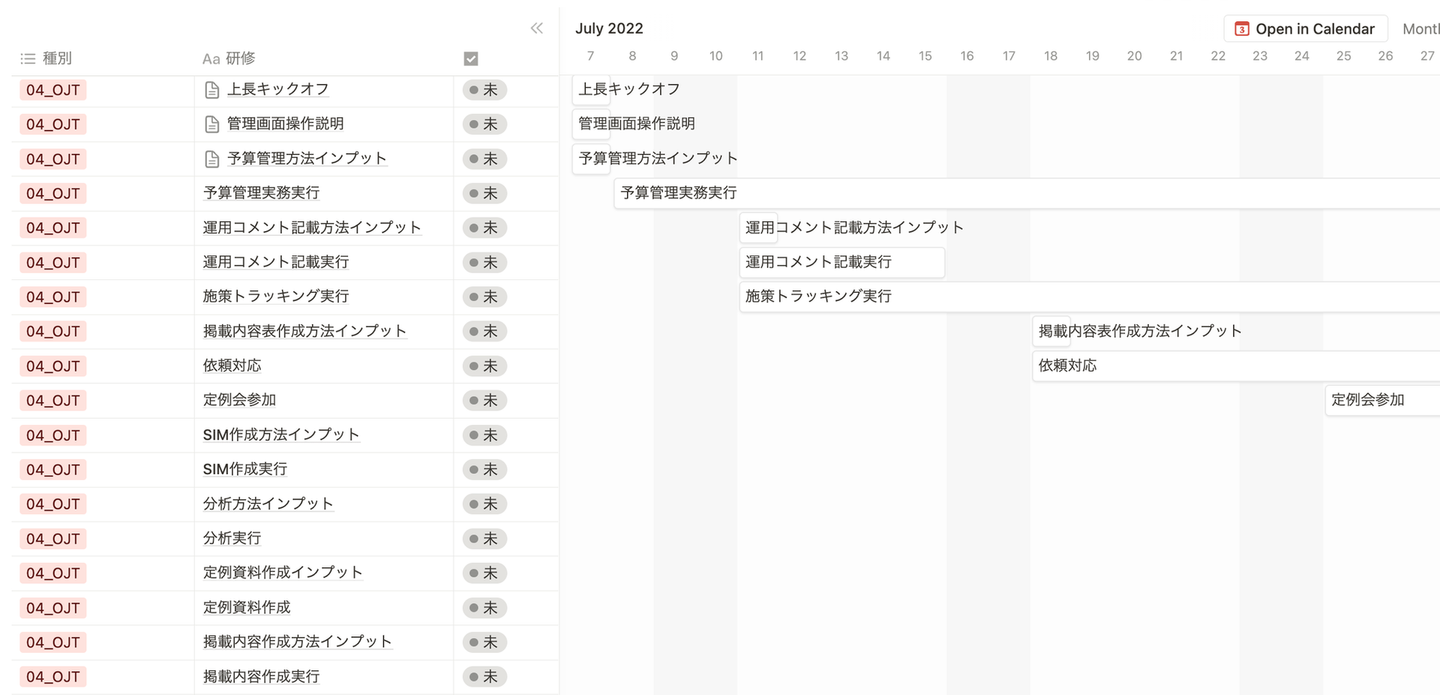The width and height of the screenshot is (1440, 695).
Task: Click the page icon beside 上長キックオフ
Action: [x=212, y=90]
